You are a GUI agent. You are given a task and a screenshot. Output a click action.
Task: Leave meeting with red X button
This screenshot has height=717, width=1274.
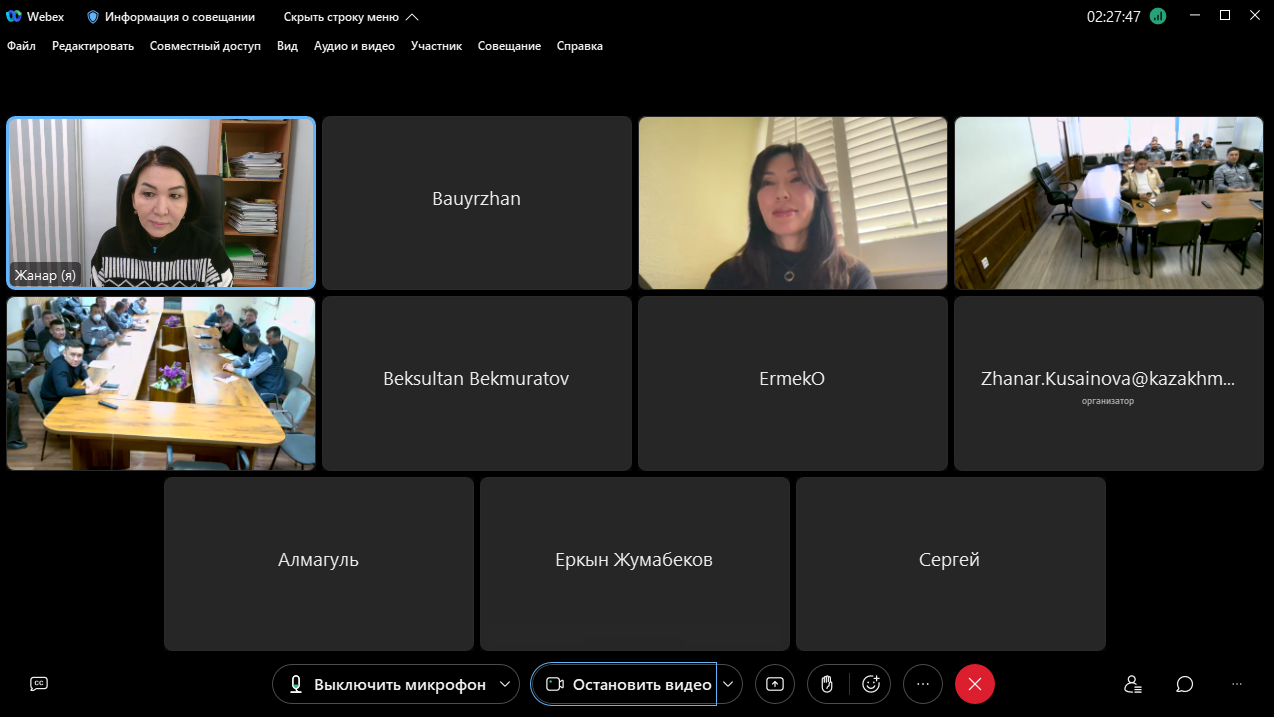tap(975, 684)
